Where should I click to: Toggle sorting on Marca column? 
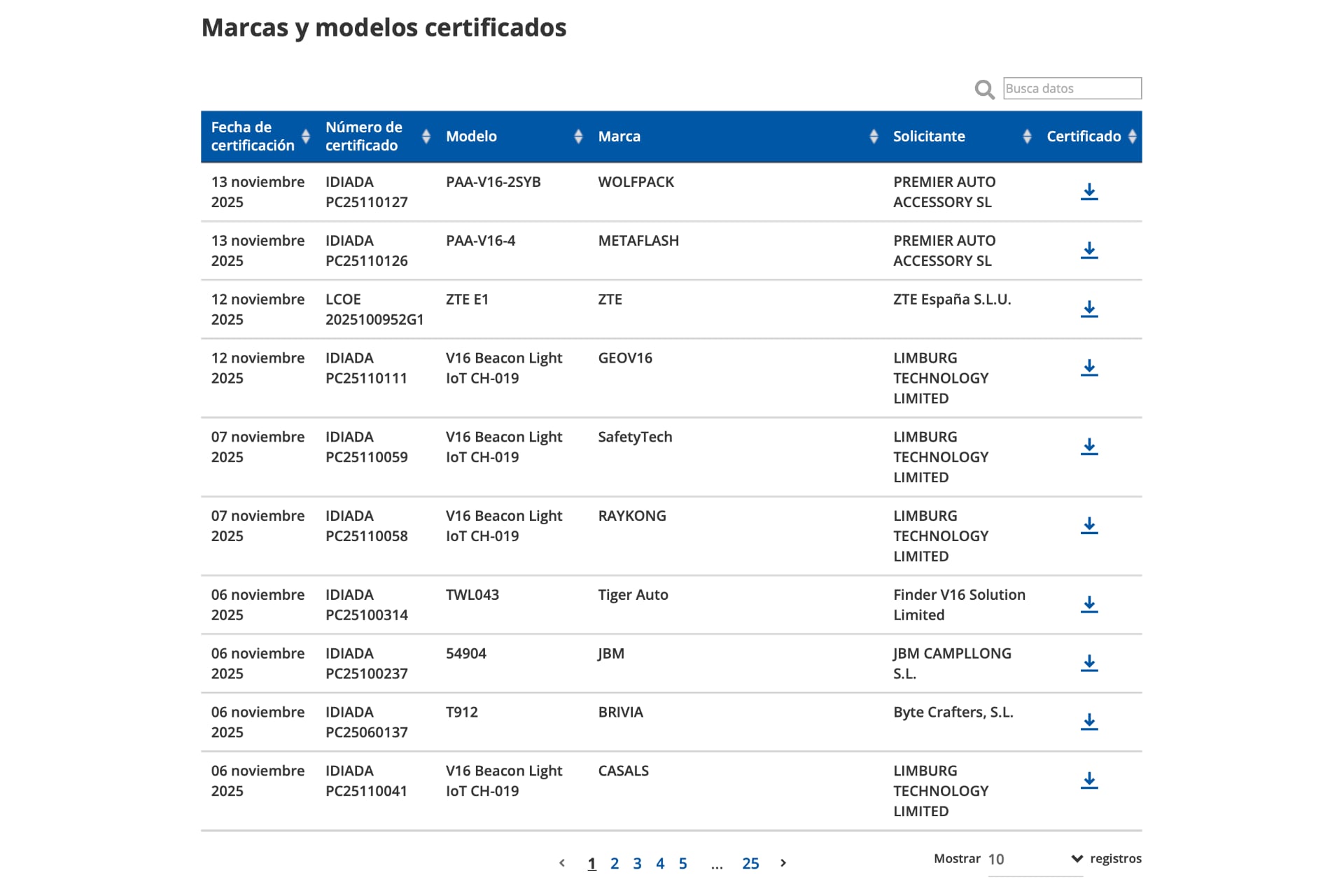tap(873, 136)
